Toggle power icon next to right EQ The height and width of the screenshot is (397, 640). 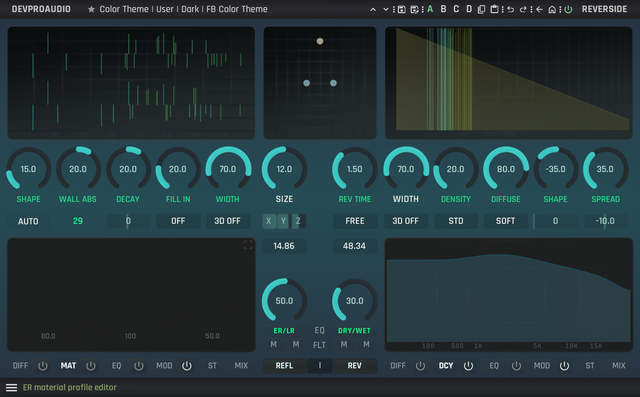coord(516,366)
